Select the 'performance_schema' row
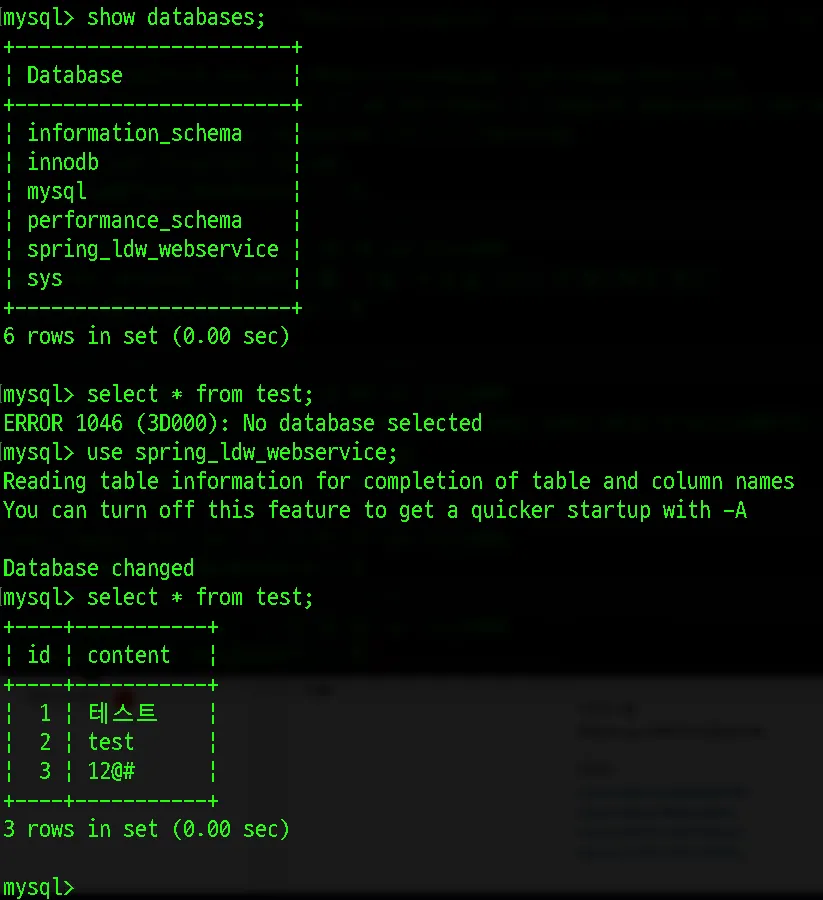 134,220
